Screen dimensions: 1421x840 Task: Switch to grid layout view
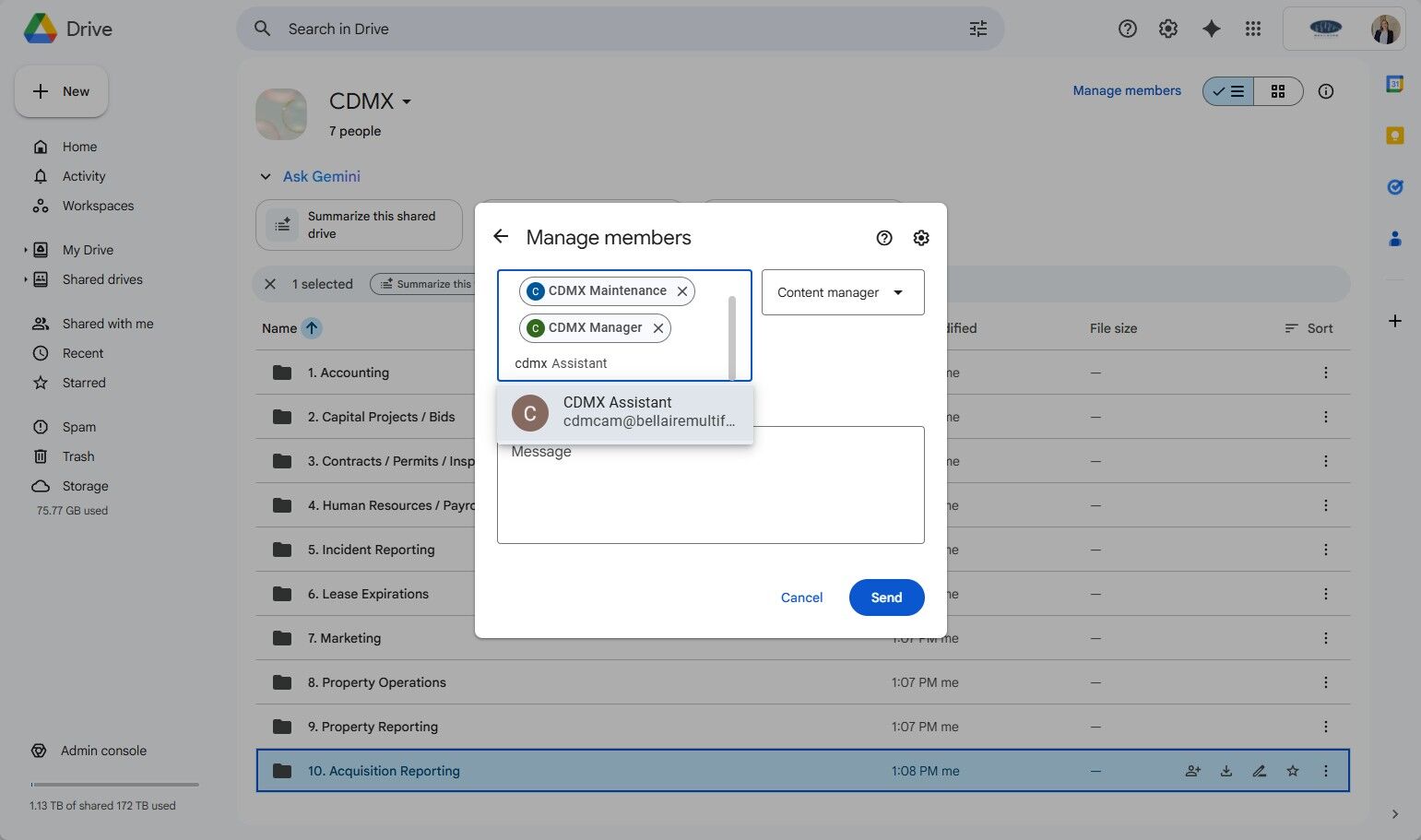pos(1278,91)
